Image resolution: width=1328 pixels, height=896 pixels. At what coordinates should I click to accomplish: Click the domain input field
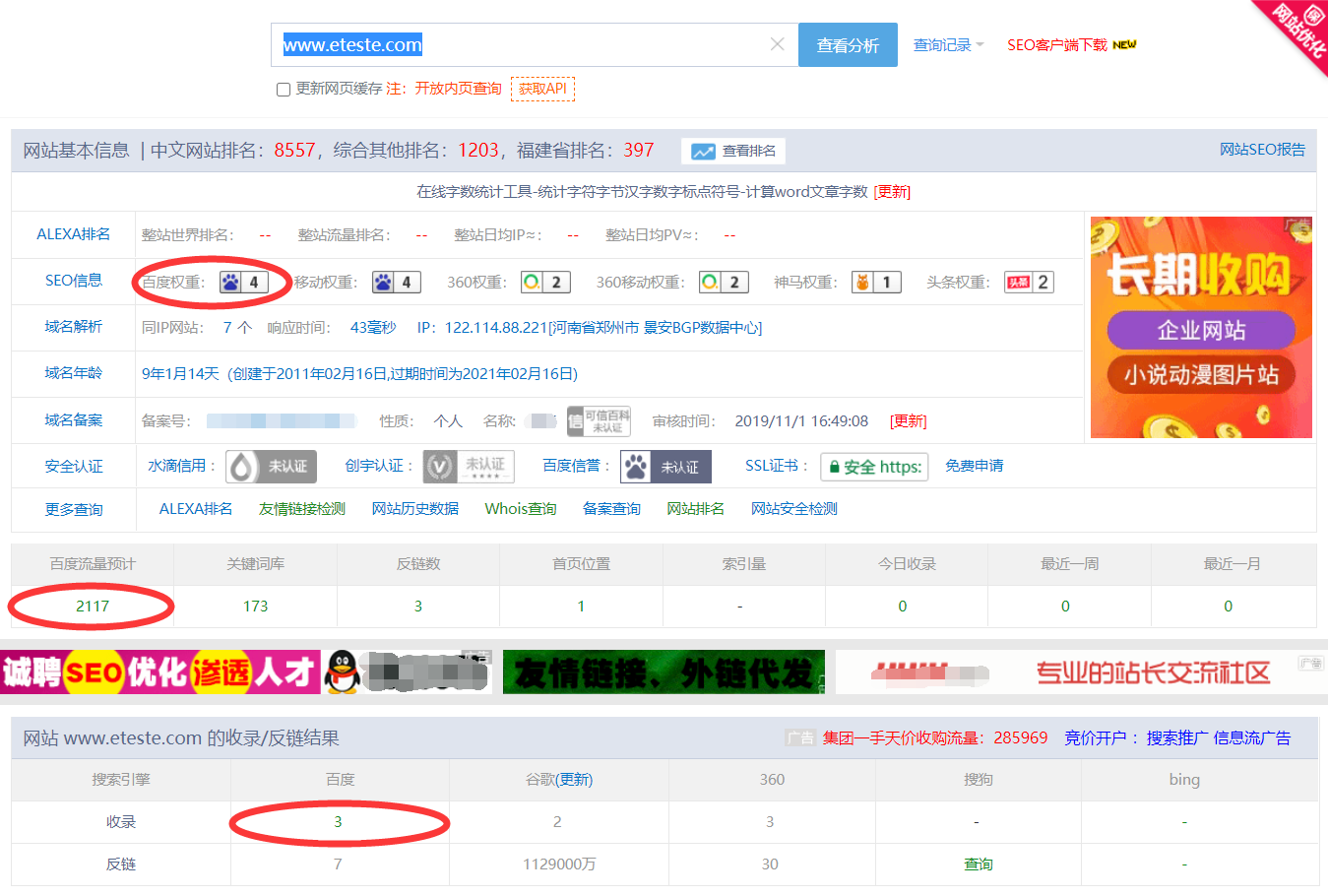(x=535, y=45)
